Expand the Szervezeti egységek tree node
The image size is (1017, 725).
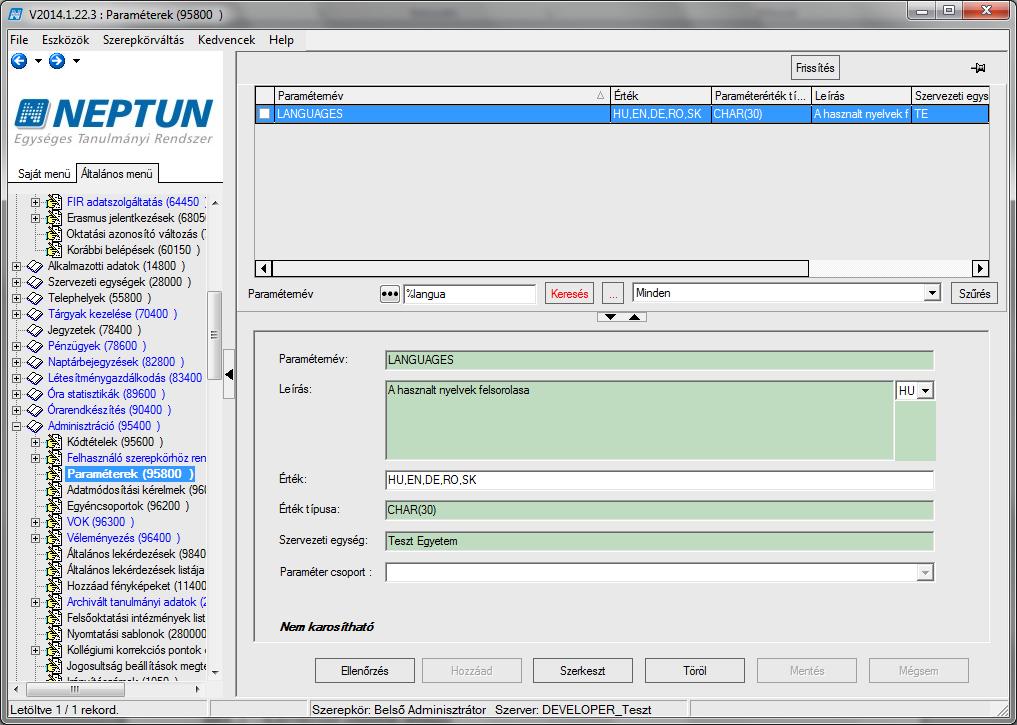tap(16, 282)
